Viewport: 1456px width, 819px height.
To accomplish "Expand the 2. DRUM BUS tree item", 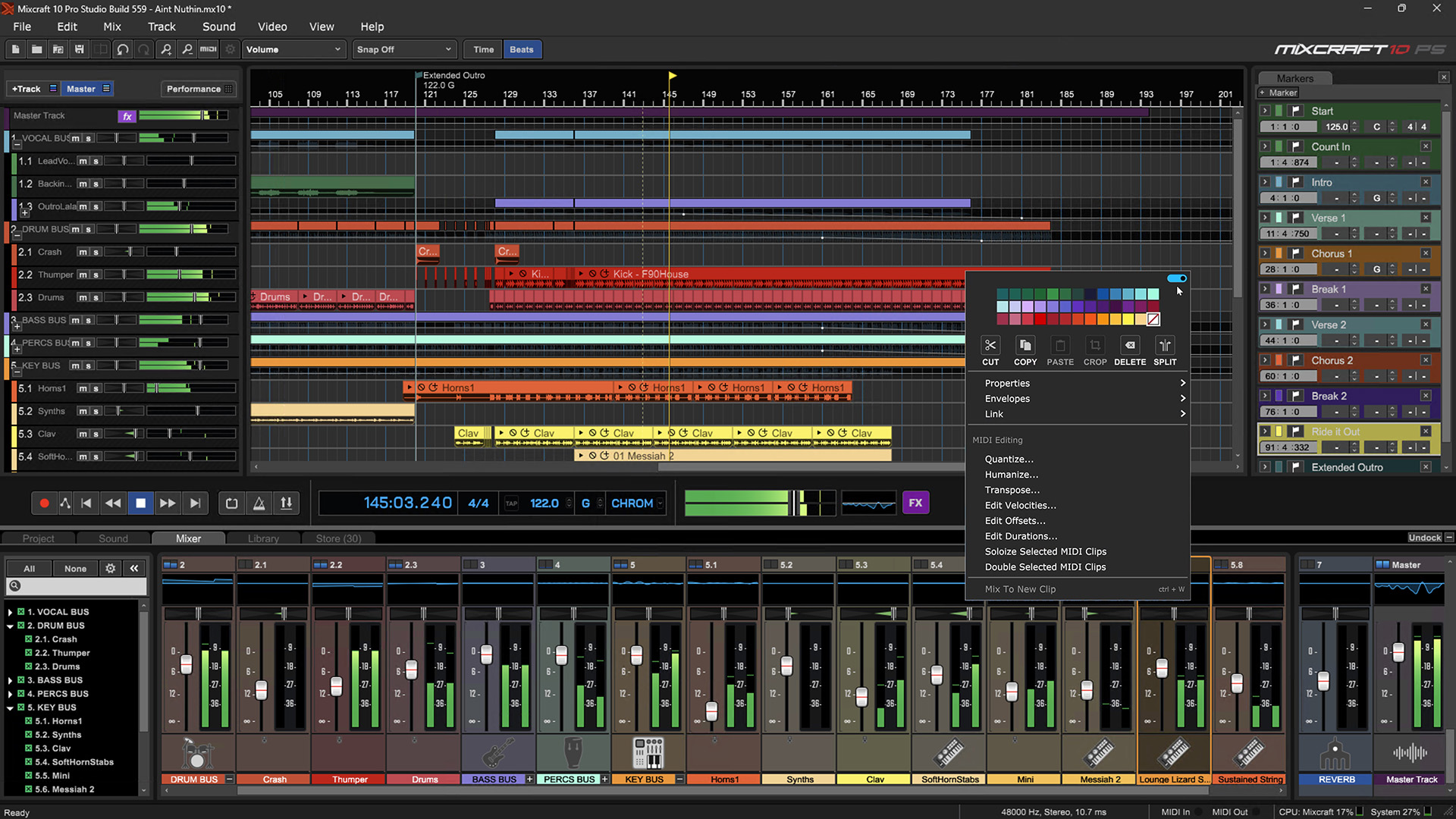I will 10,625.
